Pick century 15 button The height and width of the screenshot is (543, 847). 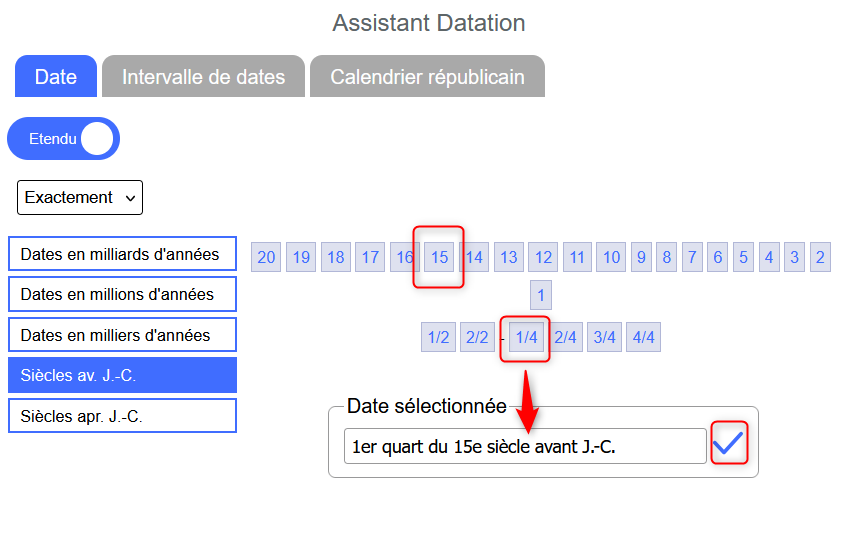439,257
